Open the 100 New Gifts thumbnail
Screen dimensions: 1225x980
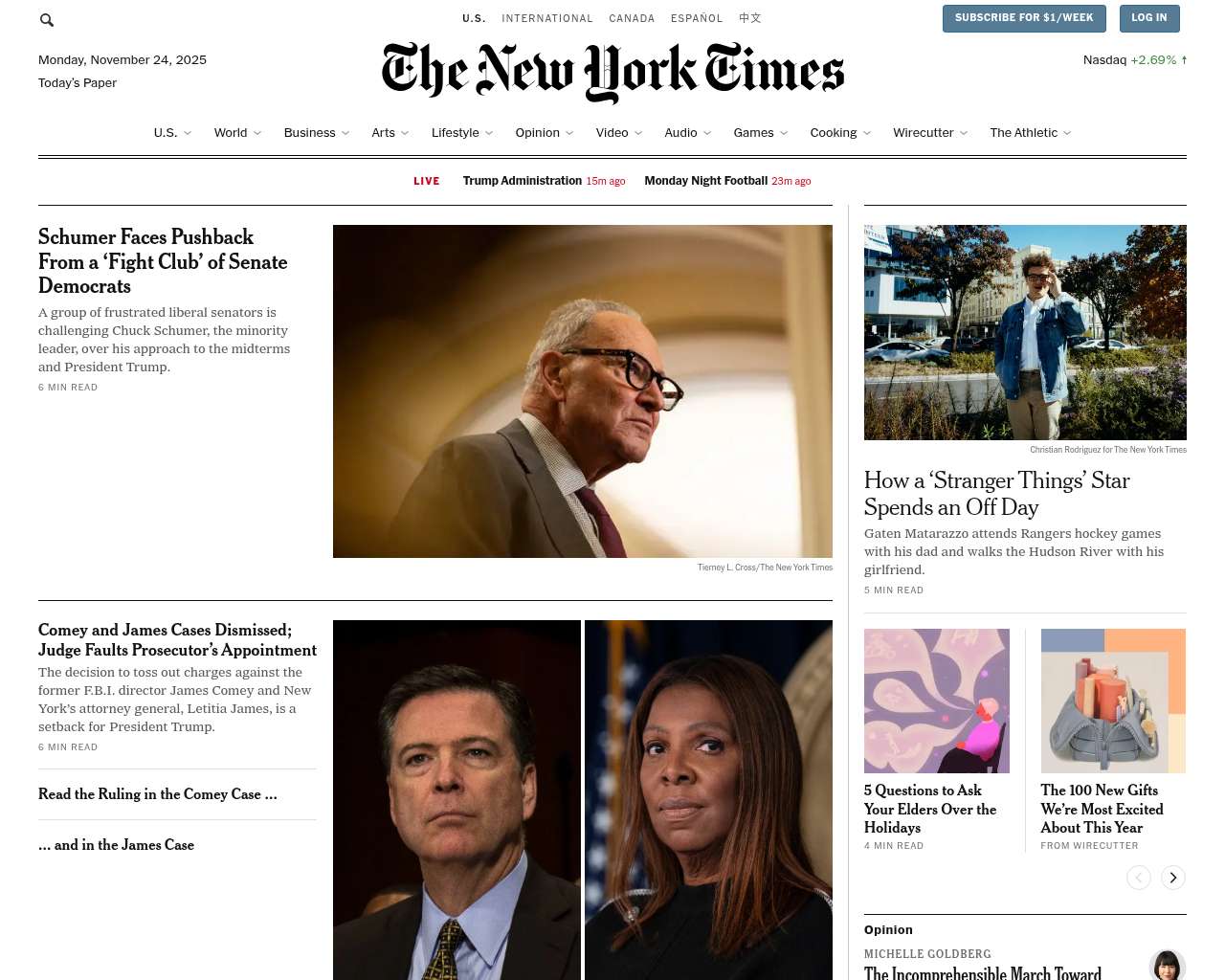click(1113, 701)
